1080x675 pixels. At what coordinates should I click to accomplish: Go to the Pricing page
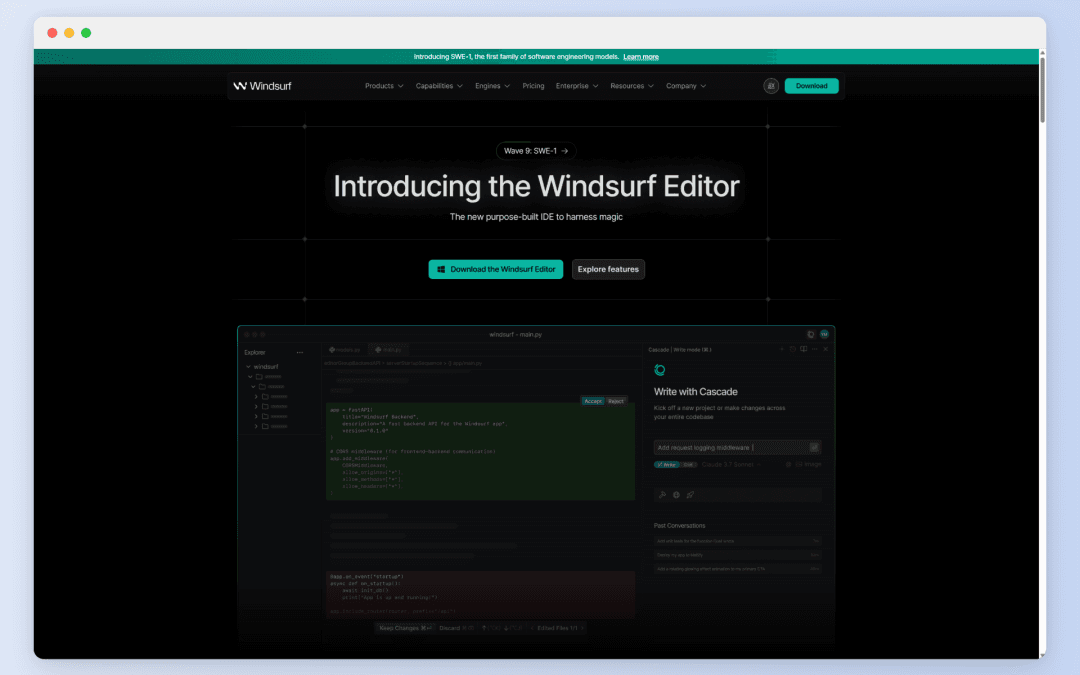[x=533, y=86]
